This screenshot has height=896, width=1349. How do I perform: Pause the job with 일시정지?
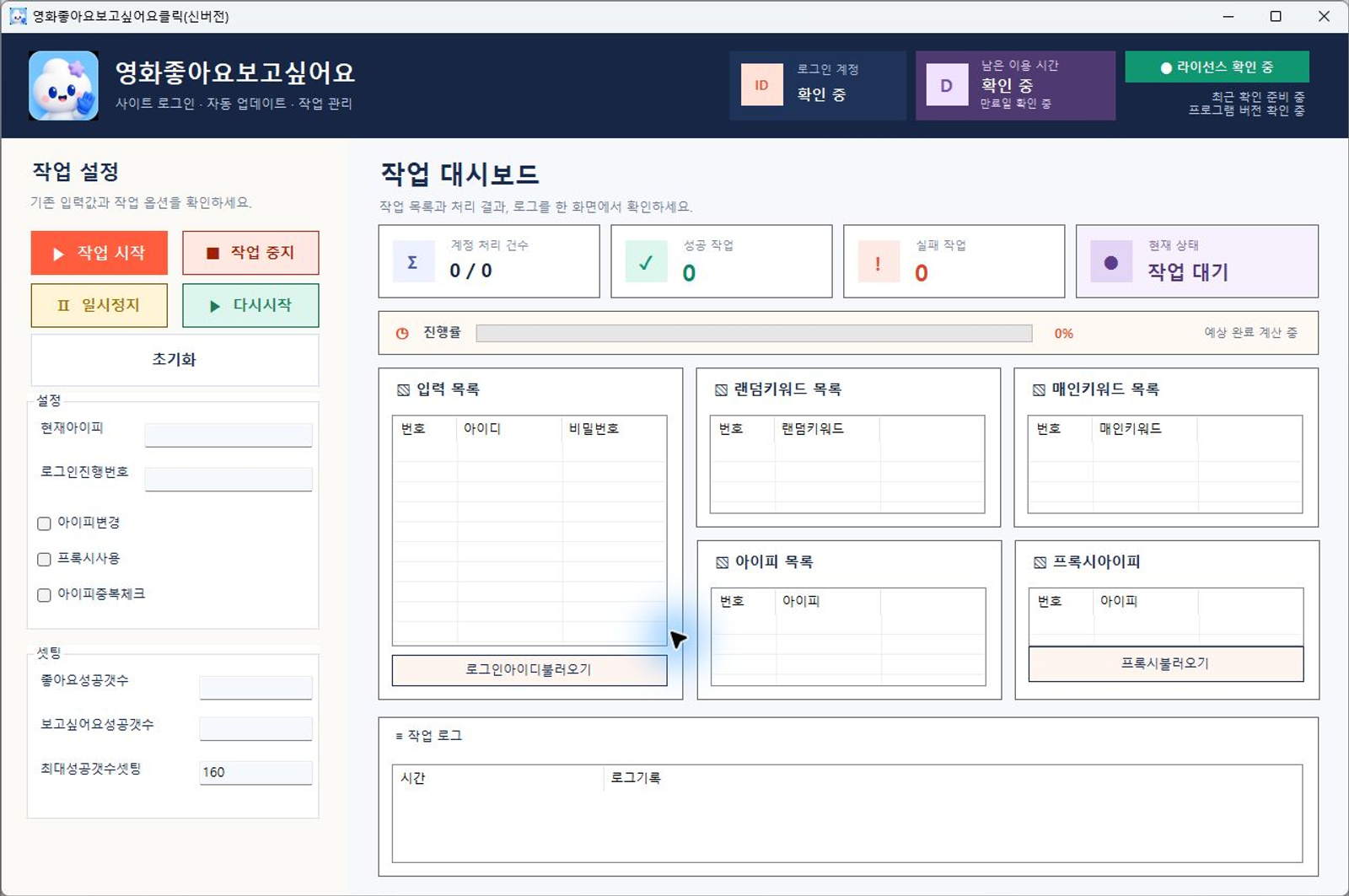coord(99,305)
